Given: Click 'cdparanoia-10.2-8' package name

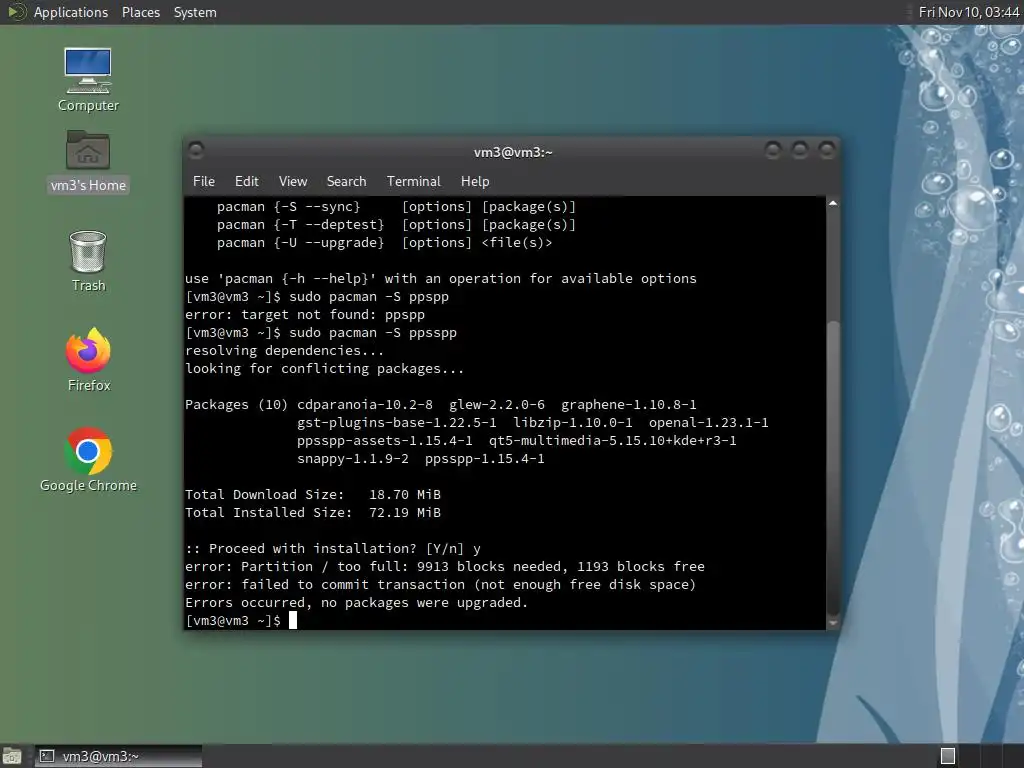Looking at the screenshot, I should tap(364, 404).
